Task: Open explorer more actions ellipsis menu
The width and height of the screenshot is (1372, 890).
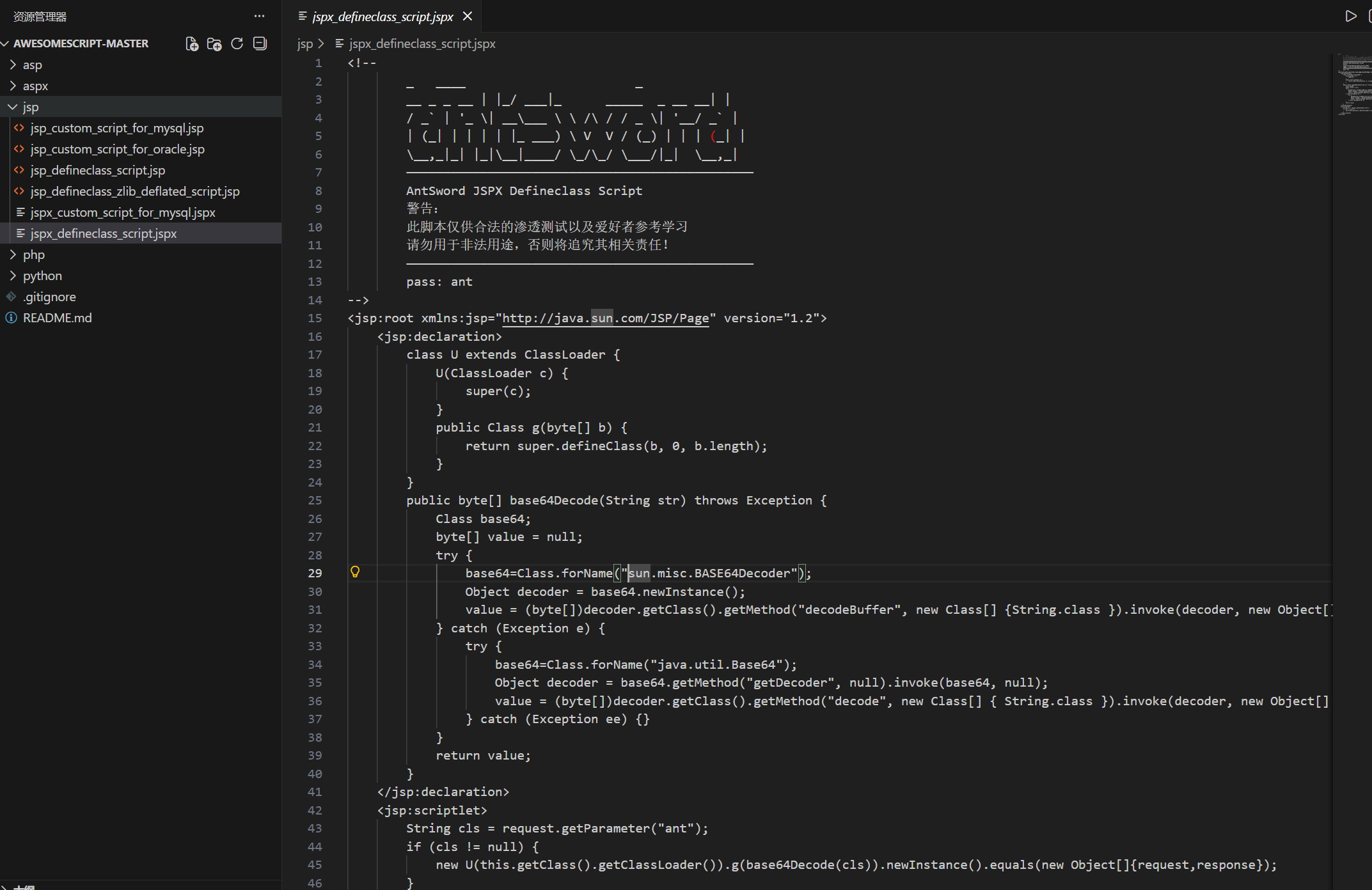Action: tap(259, 16)
